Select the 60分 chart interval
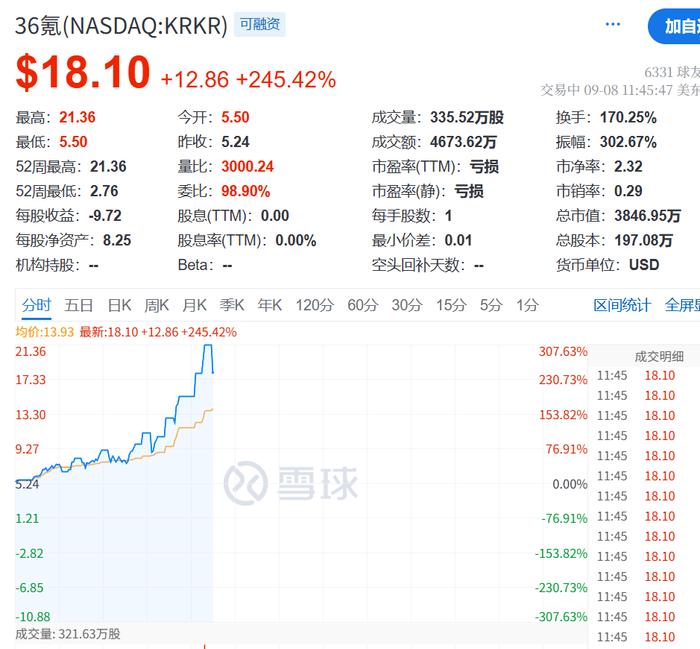 (x=362, y=305)
